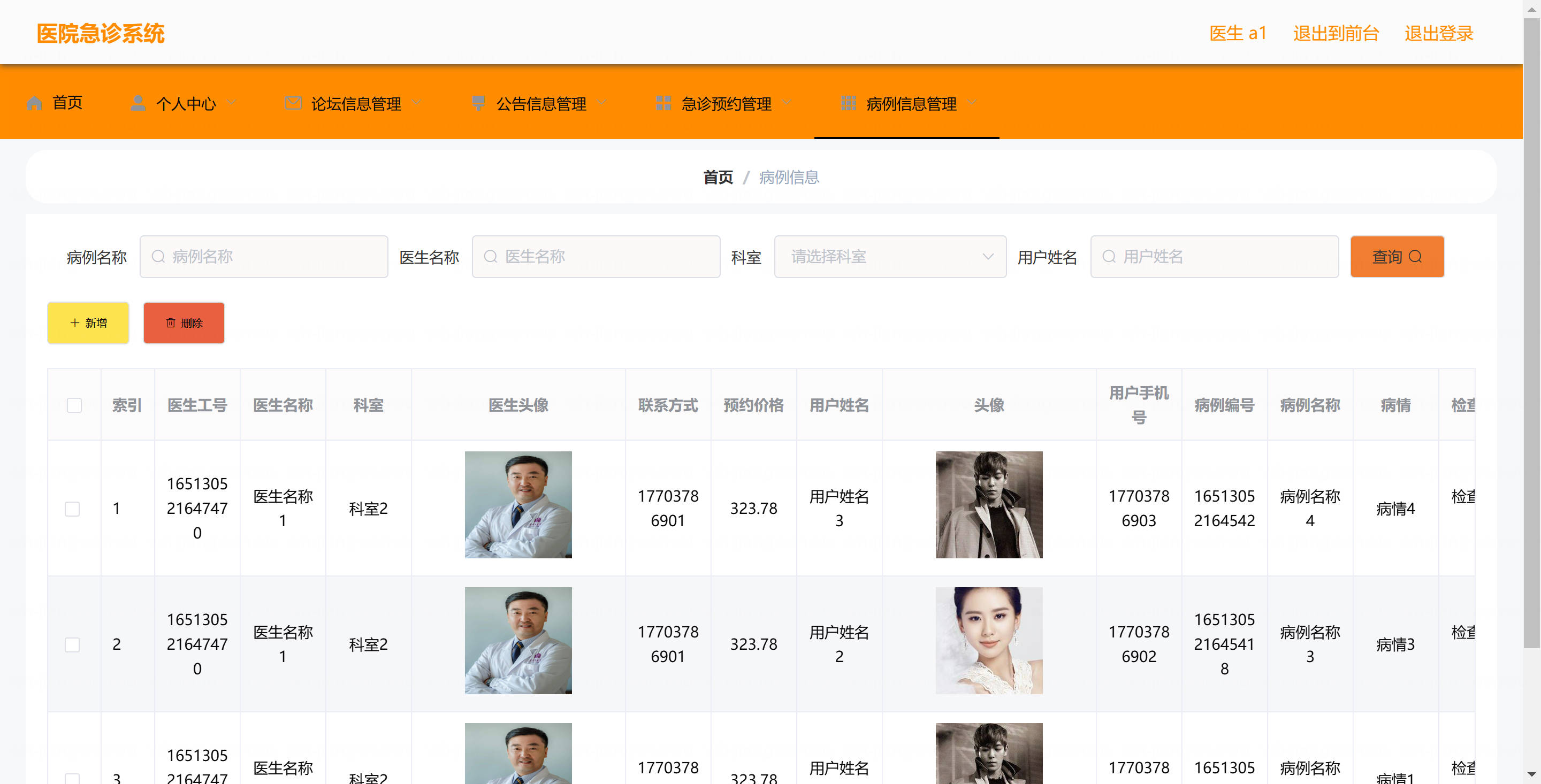The height and width of the screenshot is (784, 1541).
Task: Click the scrollbar up arrow
Action: click(1531, 9)
